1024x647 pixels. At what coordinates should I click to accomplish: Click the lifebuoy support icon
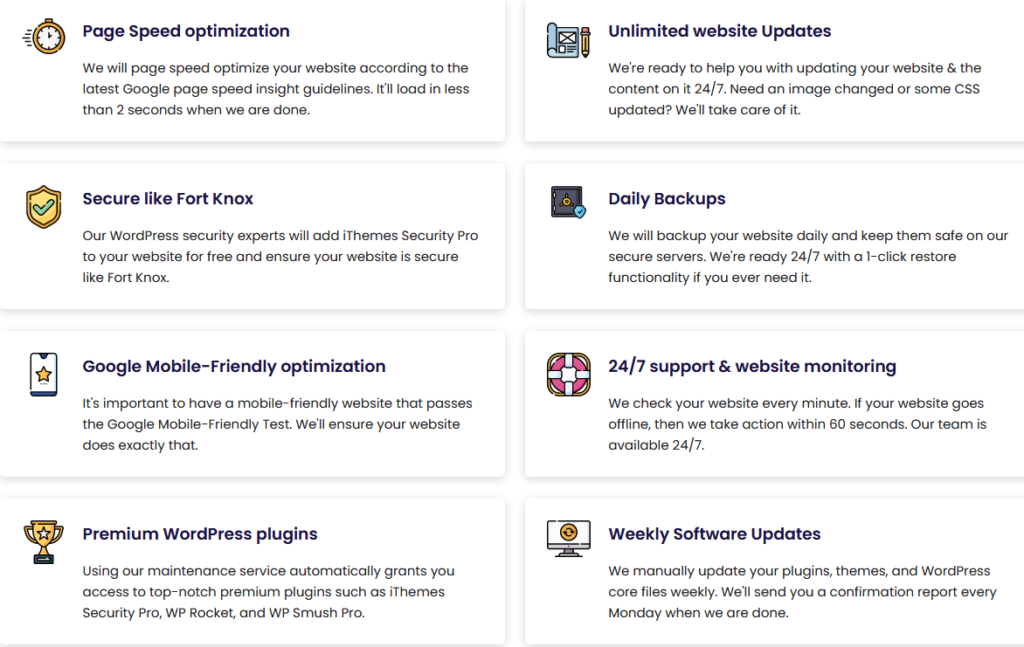[569, 375]
